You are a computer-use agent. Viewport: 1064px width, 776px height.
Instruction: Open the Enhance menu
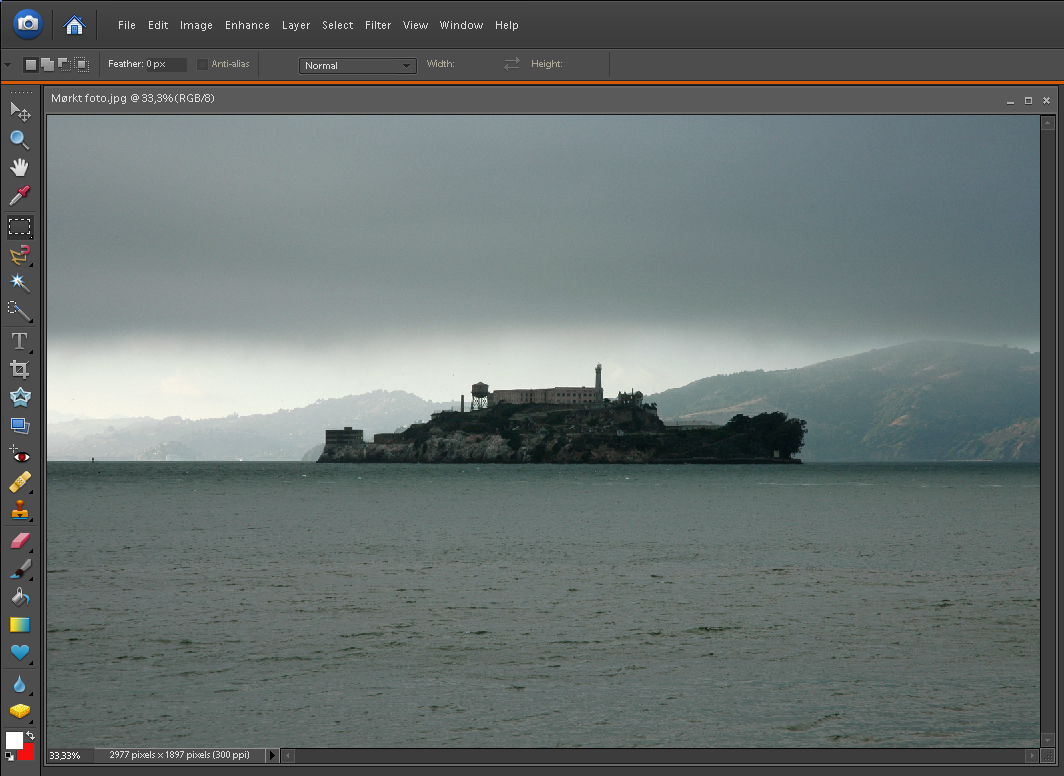[x=247, y=25]
